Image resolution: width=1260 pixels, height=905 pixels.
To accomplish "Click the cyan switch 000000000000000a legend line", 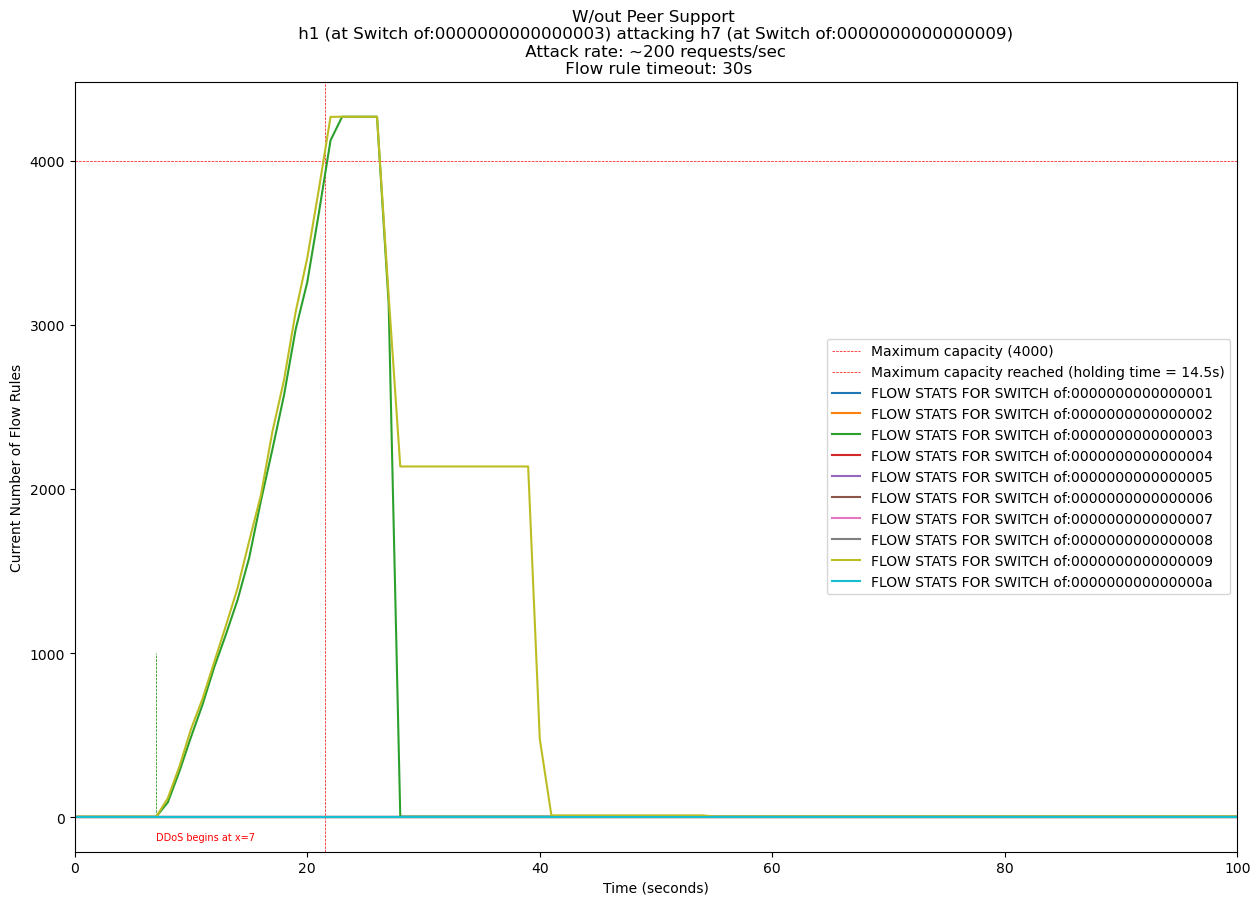I will [848, 581].
